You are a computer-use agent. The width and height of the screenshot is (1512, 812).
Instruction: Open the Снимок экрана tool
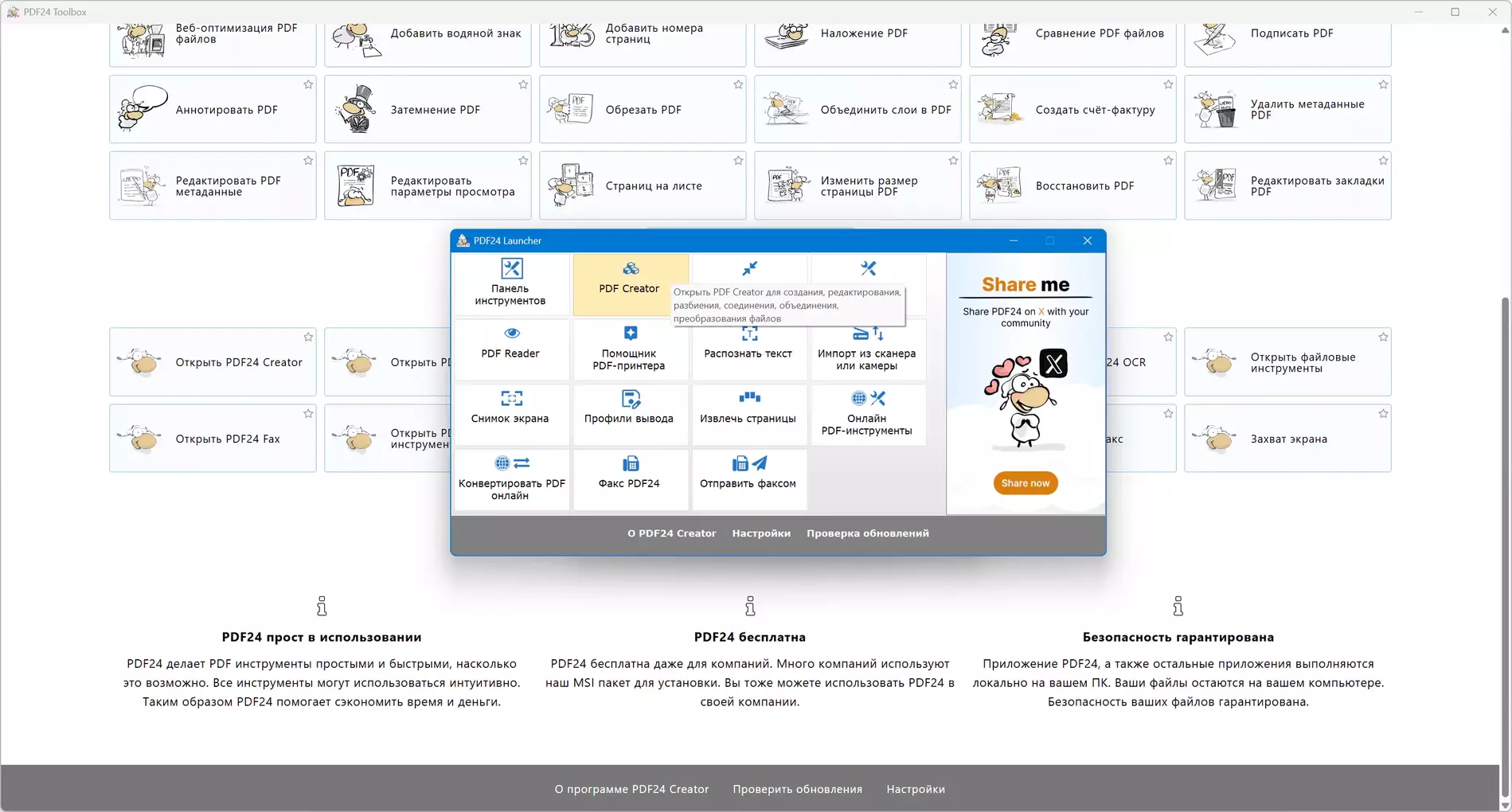coord(511,414)
